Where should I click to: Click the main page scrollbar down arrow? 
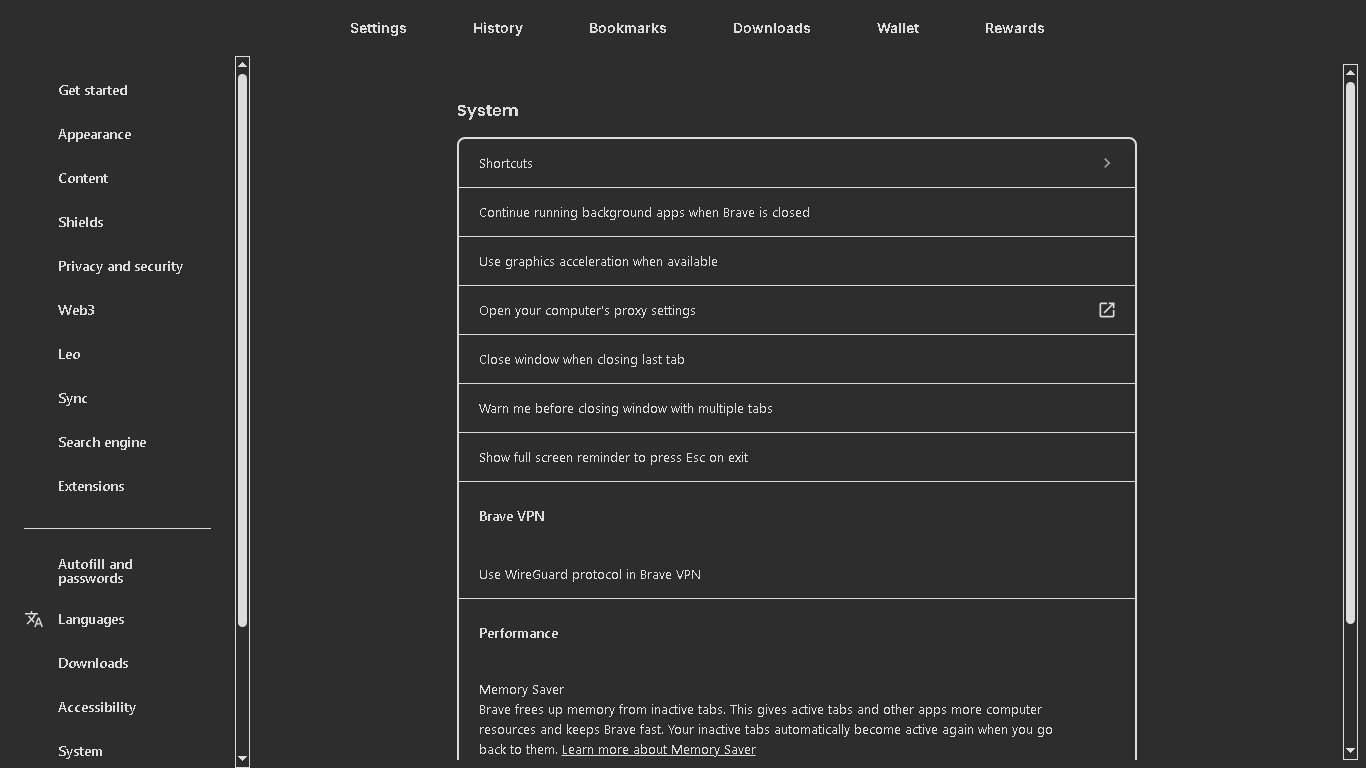click(1350, 750)
